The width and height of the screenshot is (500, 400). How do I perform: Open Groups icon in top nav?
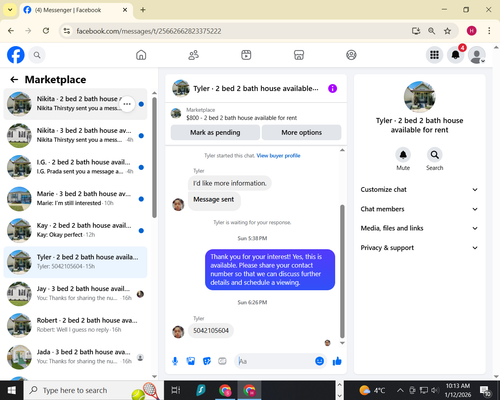pos(351,55)
